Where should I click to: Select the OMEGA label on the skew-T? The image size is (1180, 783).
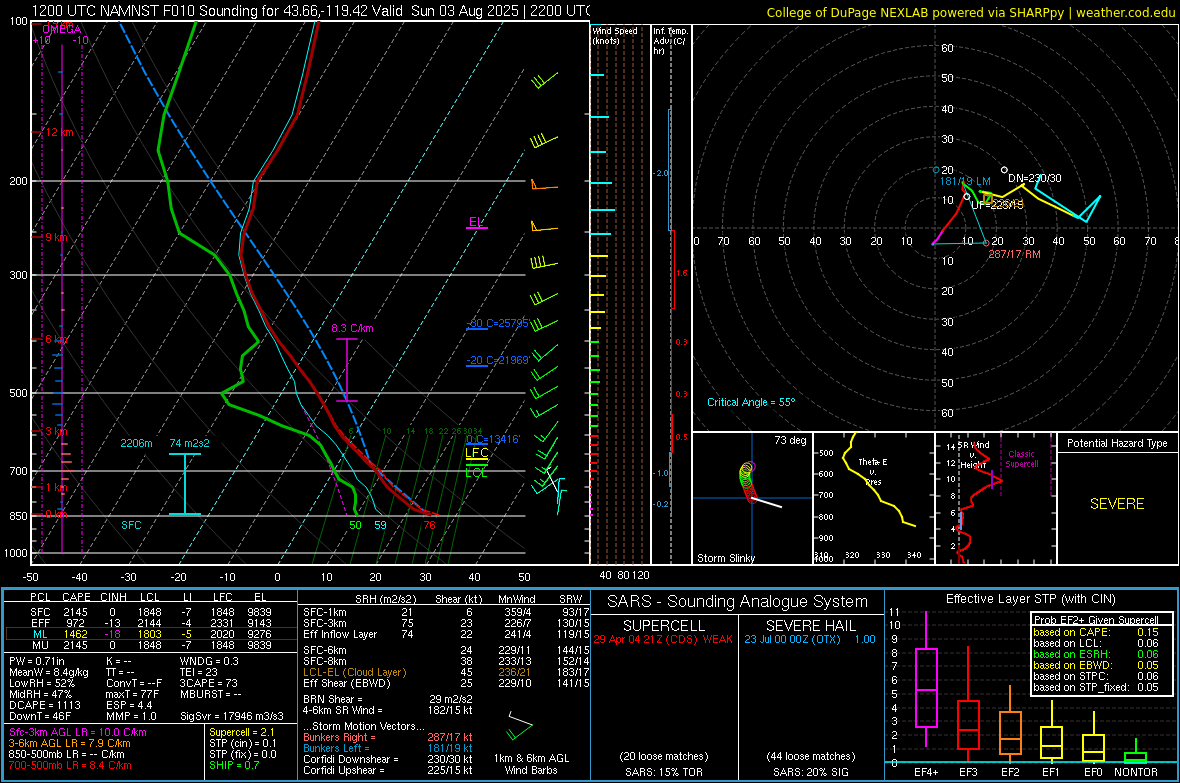pyautogui.click(x=62, y=29)
